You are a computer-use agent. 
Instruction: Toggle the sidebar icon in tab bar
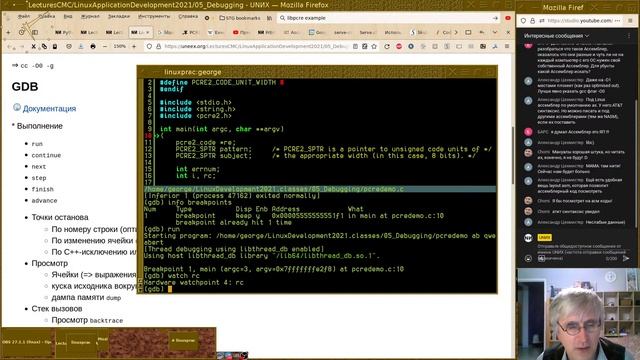[35, 32]
